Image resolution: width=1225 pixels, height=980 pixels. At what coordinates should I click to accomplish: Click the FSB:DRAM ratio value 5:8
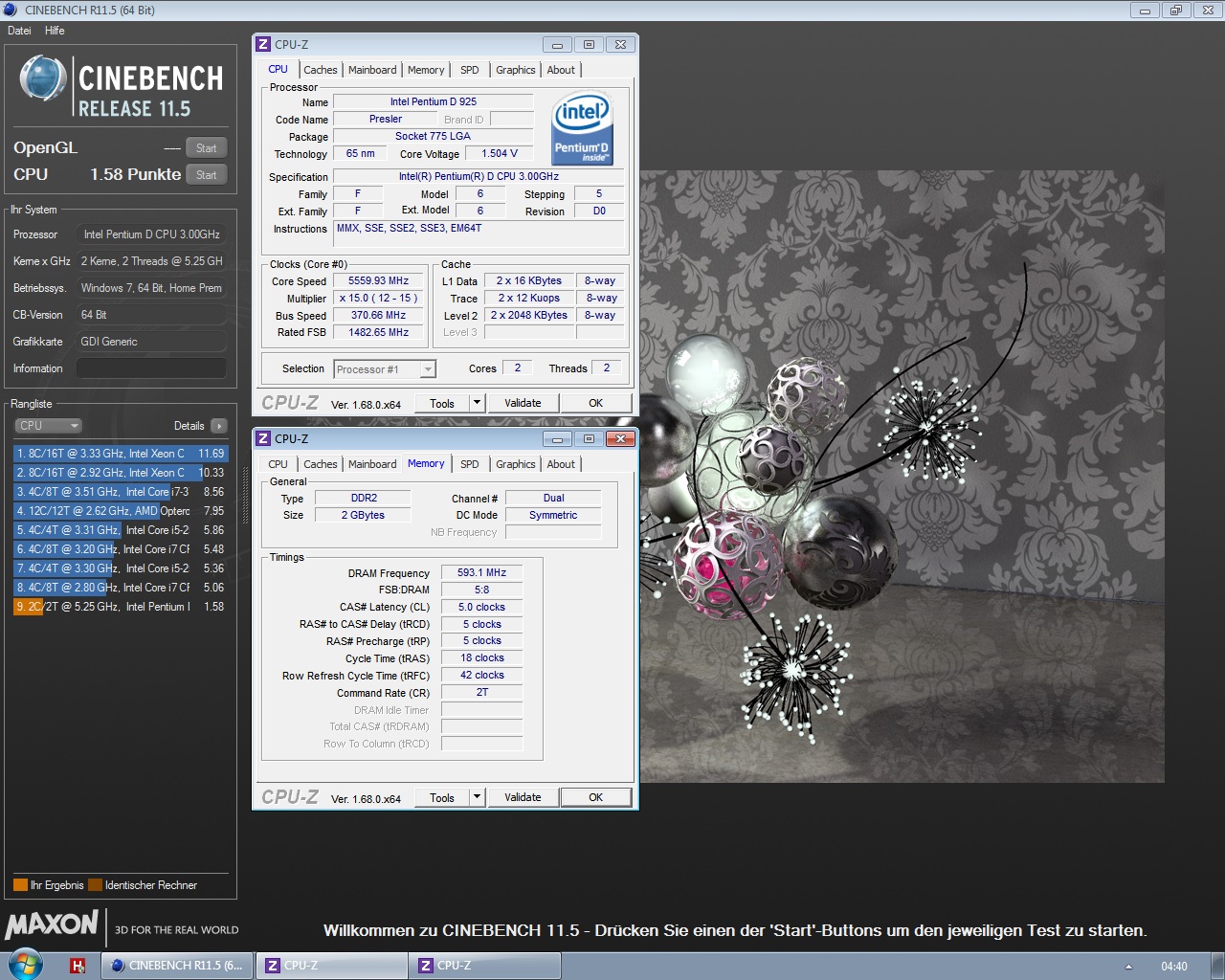(481, 590)
